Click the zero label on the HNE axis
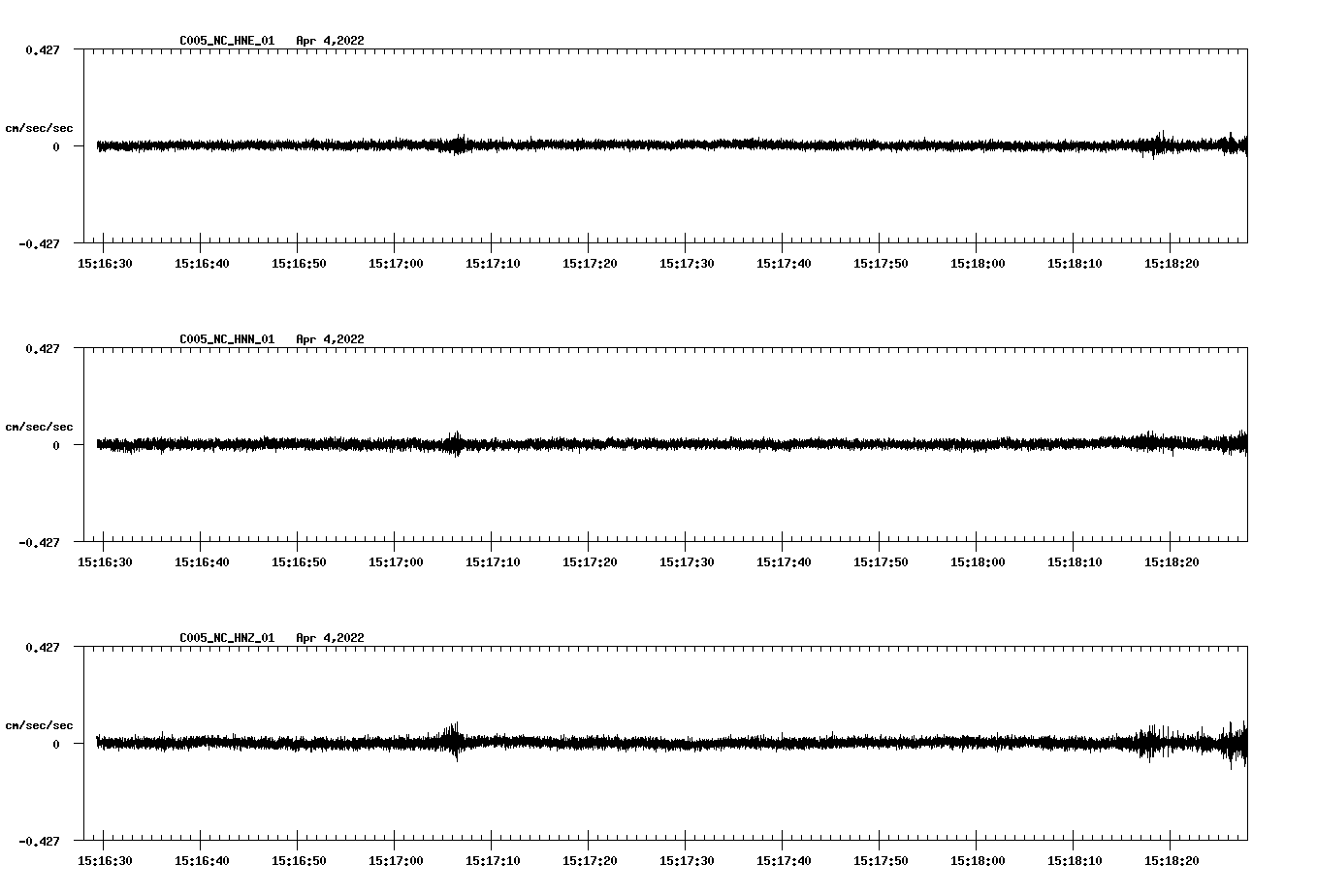 point(56,146)
